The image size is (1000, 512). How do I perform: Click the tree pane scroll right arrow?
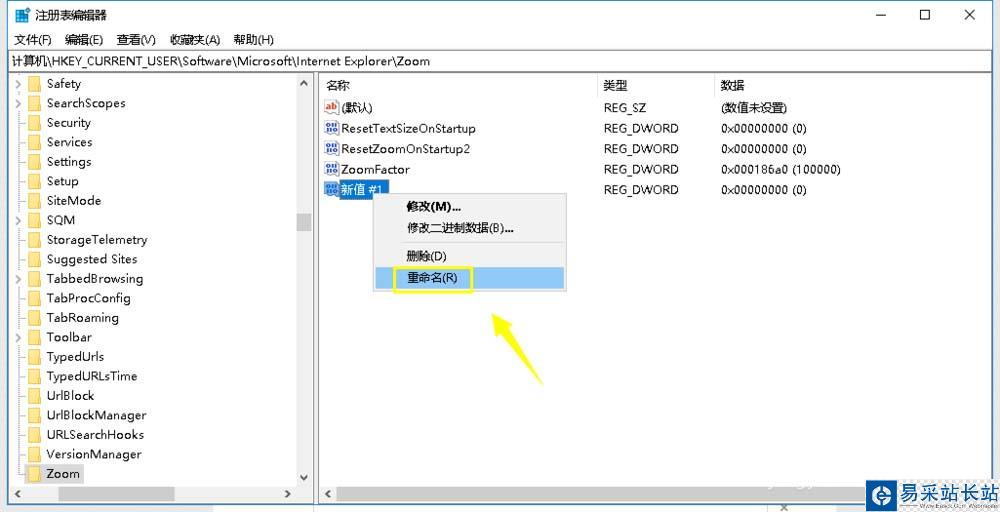tap(288, 494)
